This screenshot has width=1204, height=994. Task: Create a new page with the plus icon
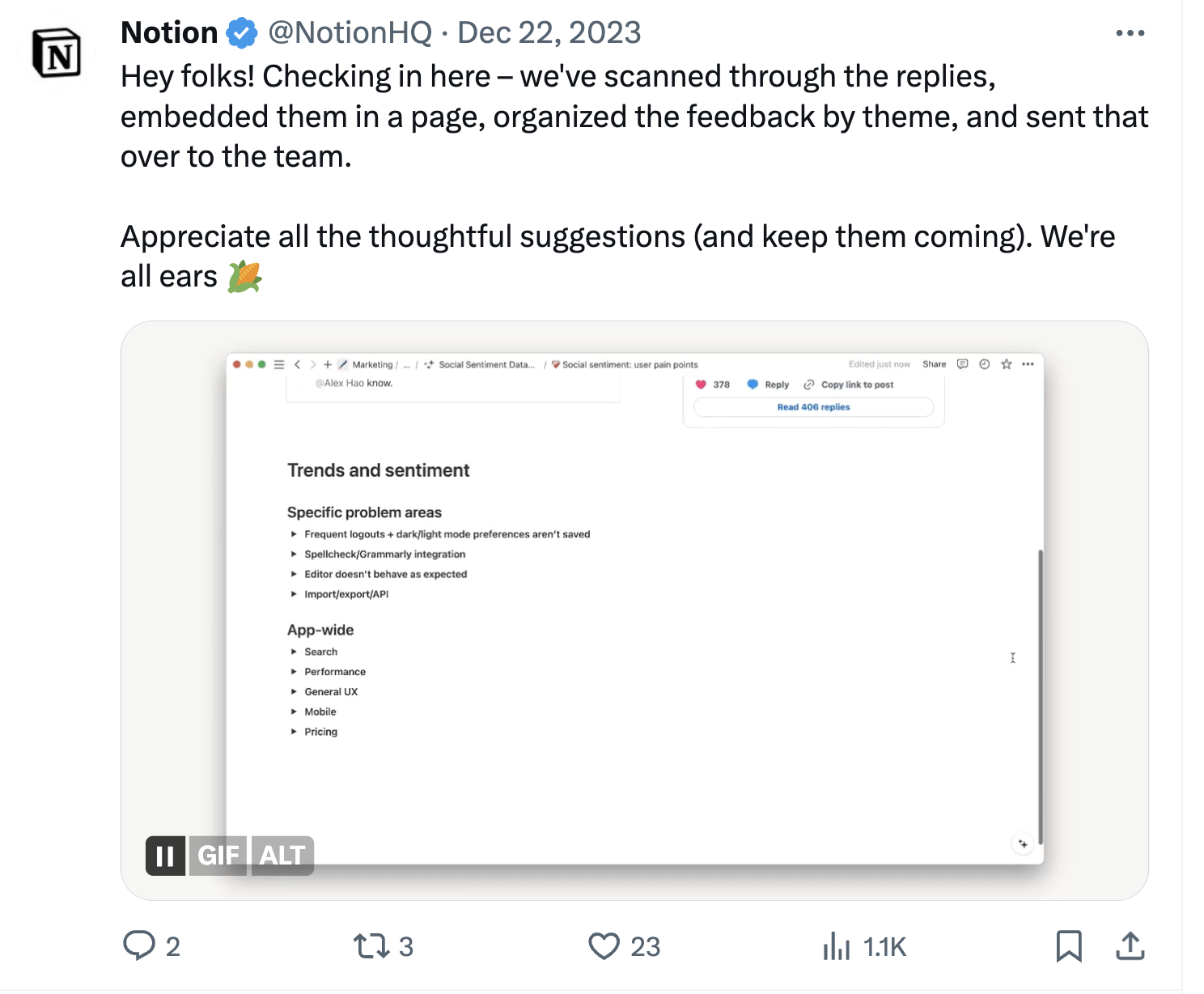(x=327, y=364)
